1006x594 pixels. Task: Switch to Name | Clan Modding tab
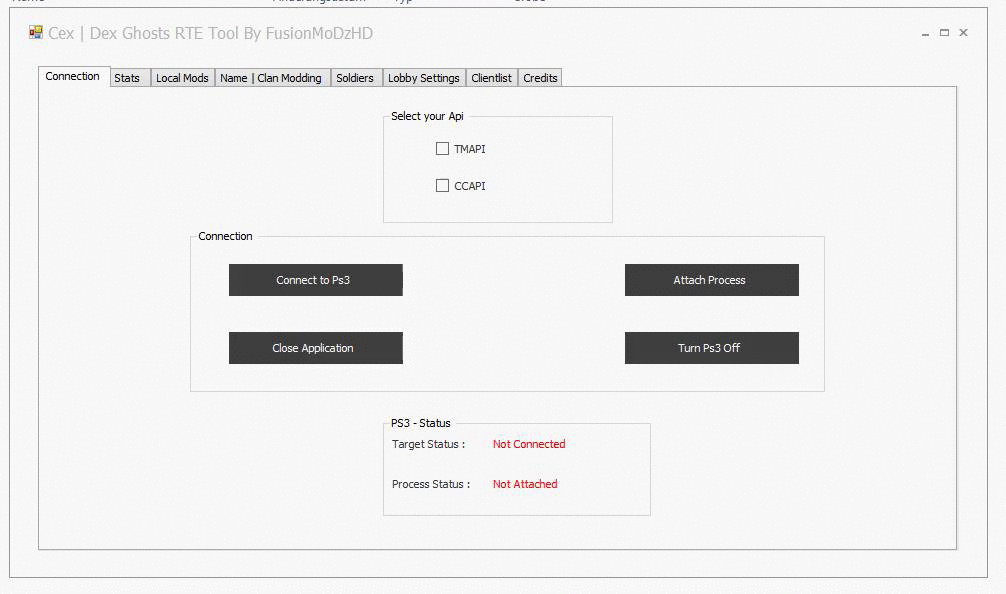(x=272, y=78)
